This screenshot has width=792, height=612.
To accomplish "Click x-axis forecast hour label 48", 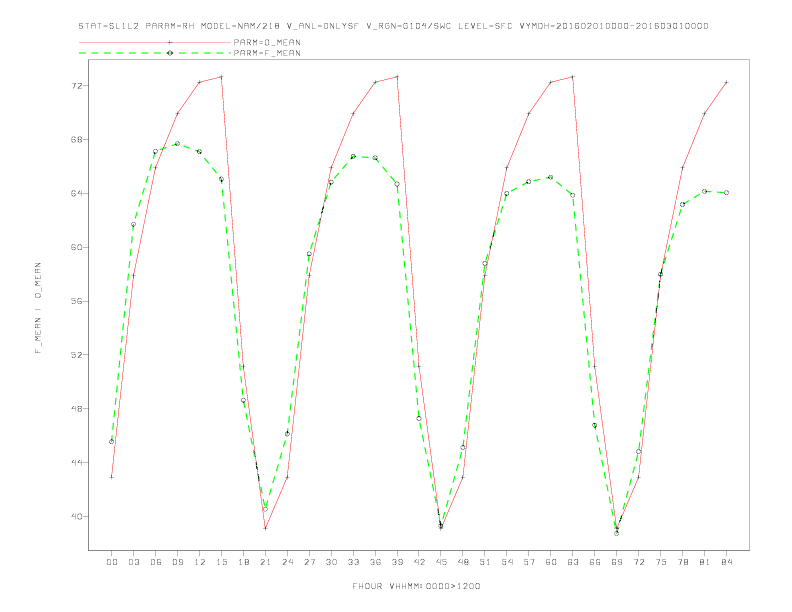I will [463, 562].
